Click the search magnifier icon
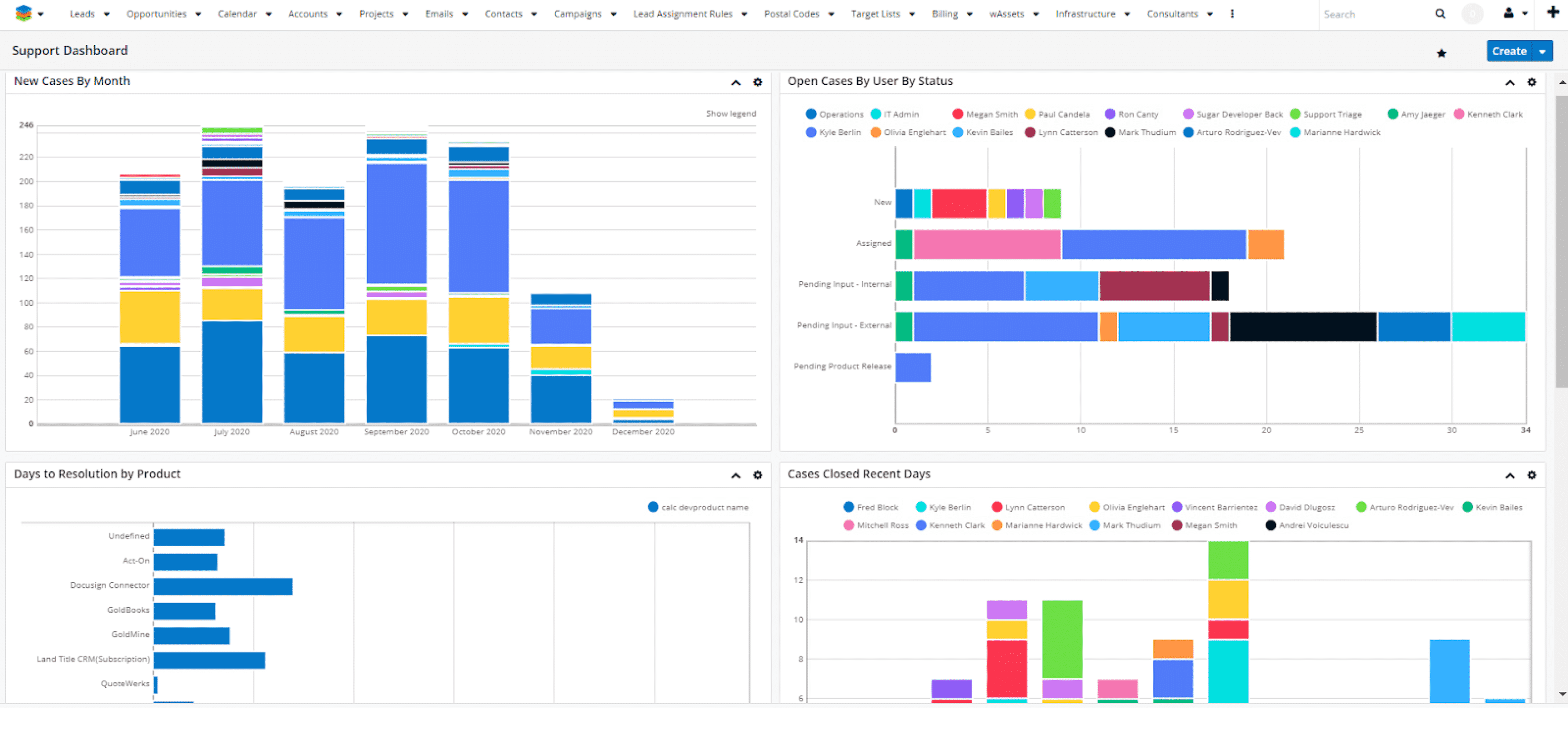This screenshot has width=1568, height=740. click(x=1439, y=14)
